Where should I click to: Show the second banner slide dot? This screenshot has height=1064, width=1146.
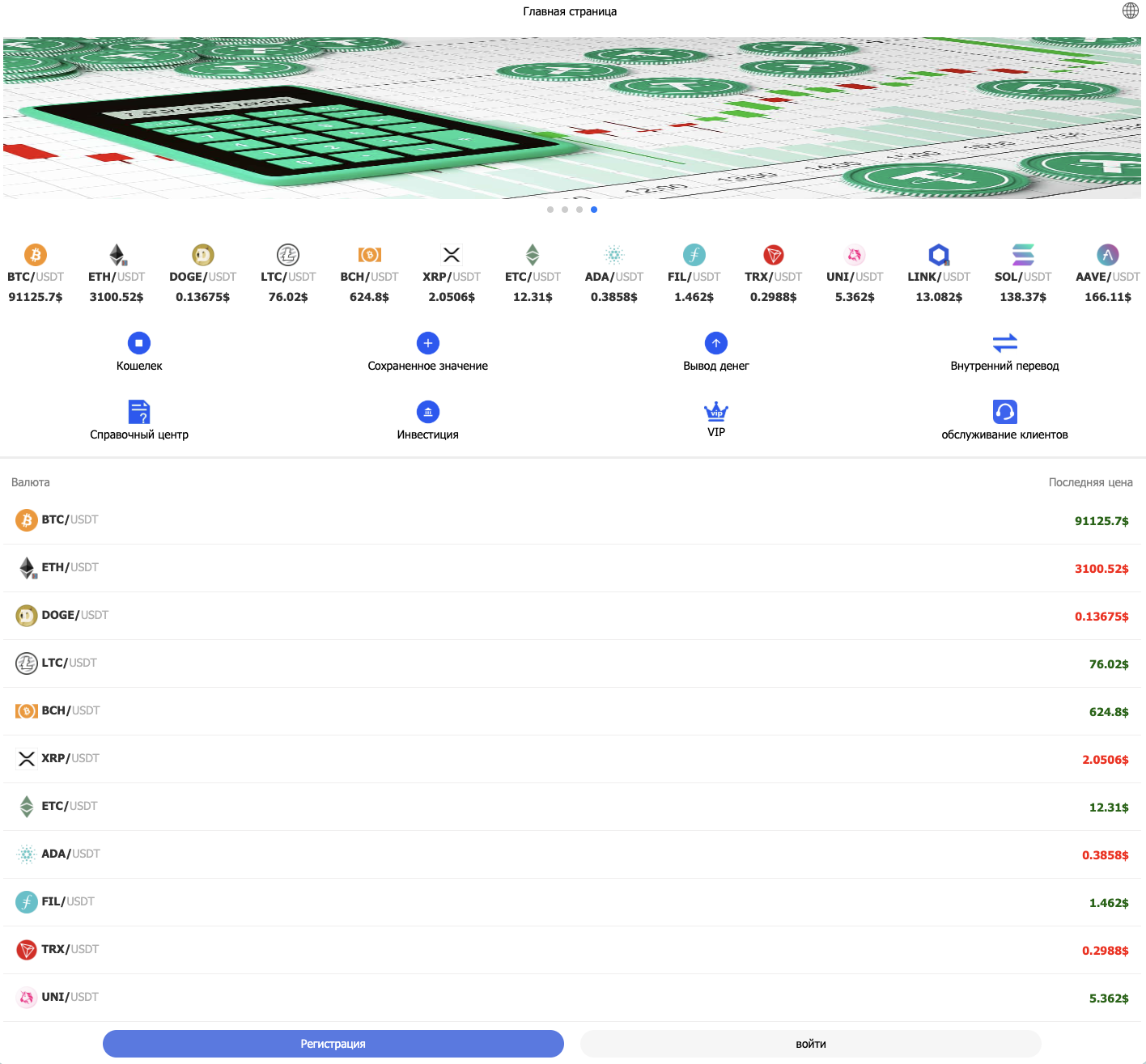(565, 210)
